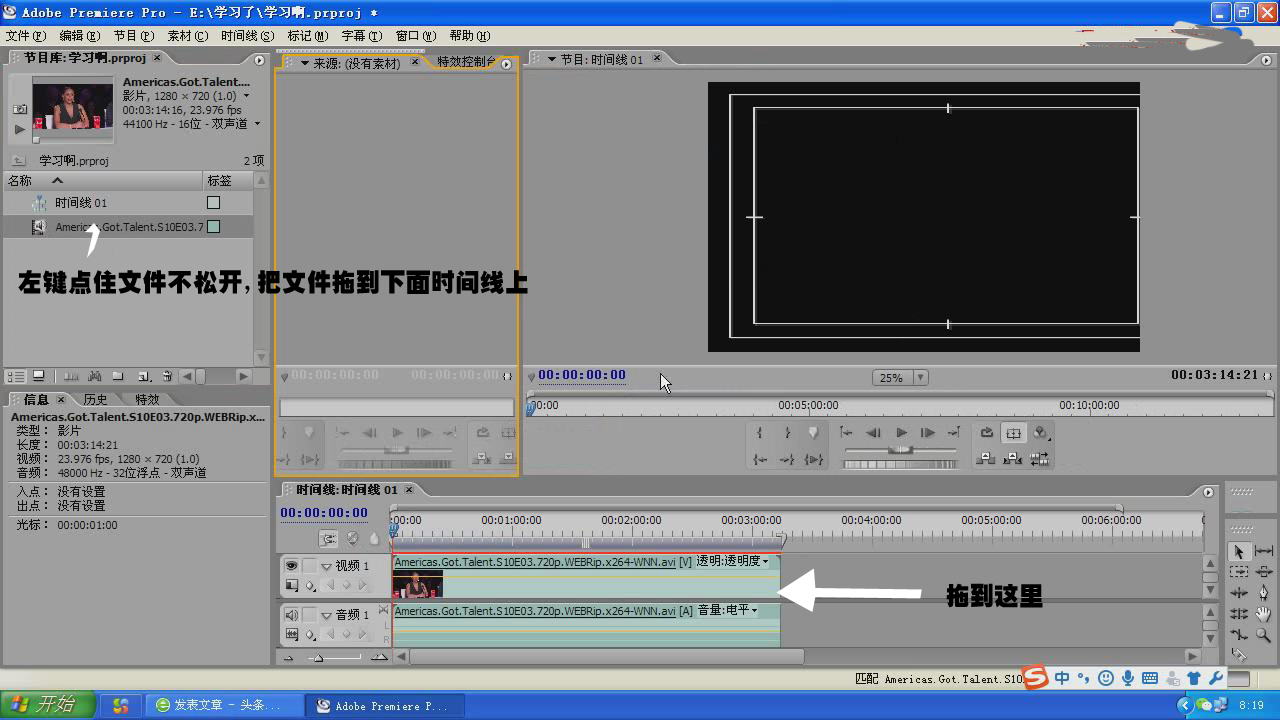This screenshot has height=720, width=1280.
Task: Open program monitor sequence dropdown arrow
Action: pyautogui.click(x=551, y=59)
